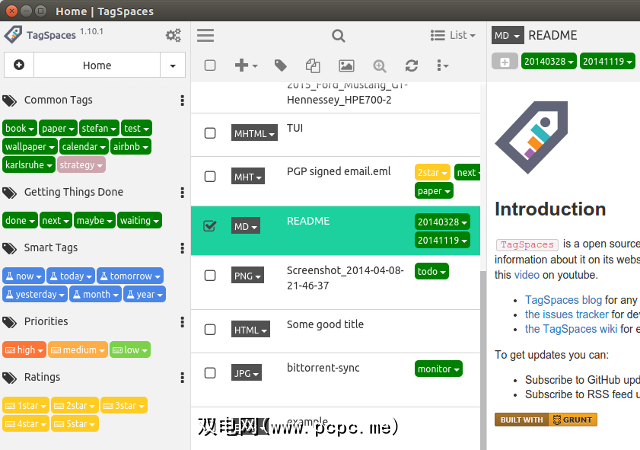Viewport: 640px width, 450px height.
Task: Click the medium priority tag
Action: click(78, 350)
